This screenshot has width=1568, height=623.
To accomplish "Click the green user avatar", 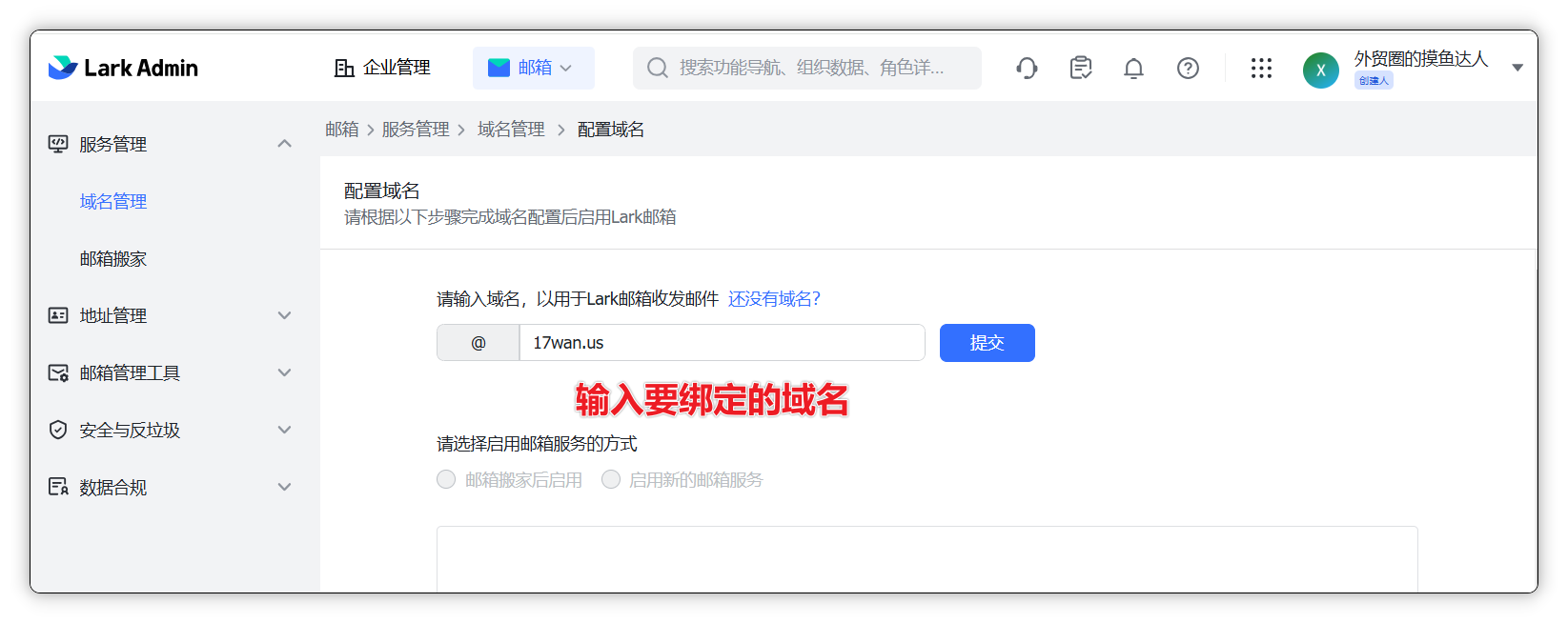I will (1320, 70).
